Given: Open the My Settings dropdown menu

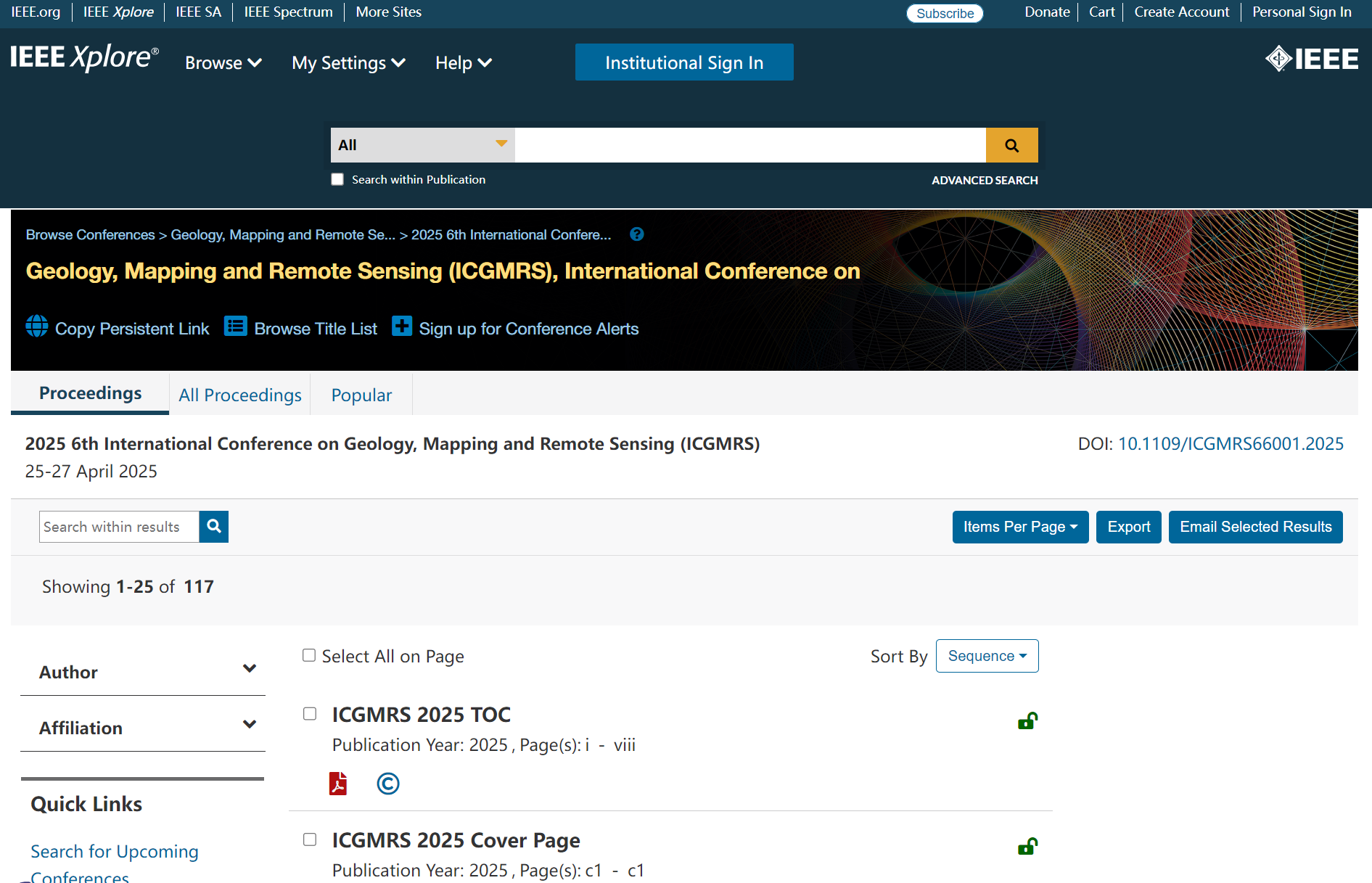Looking at the screenshot, I should click(x=348, y=63).
